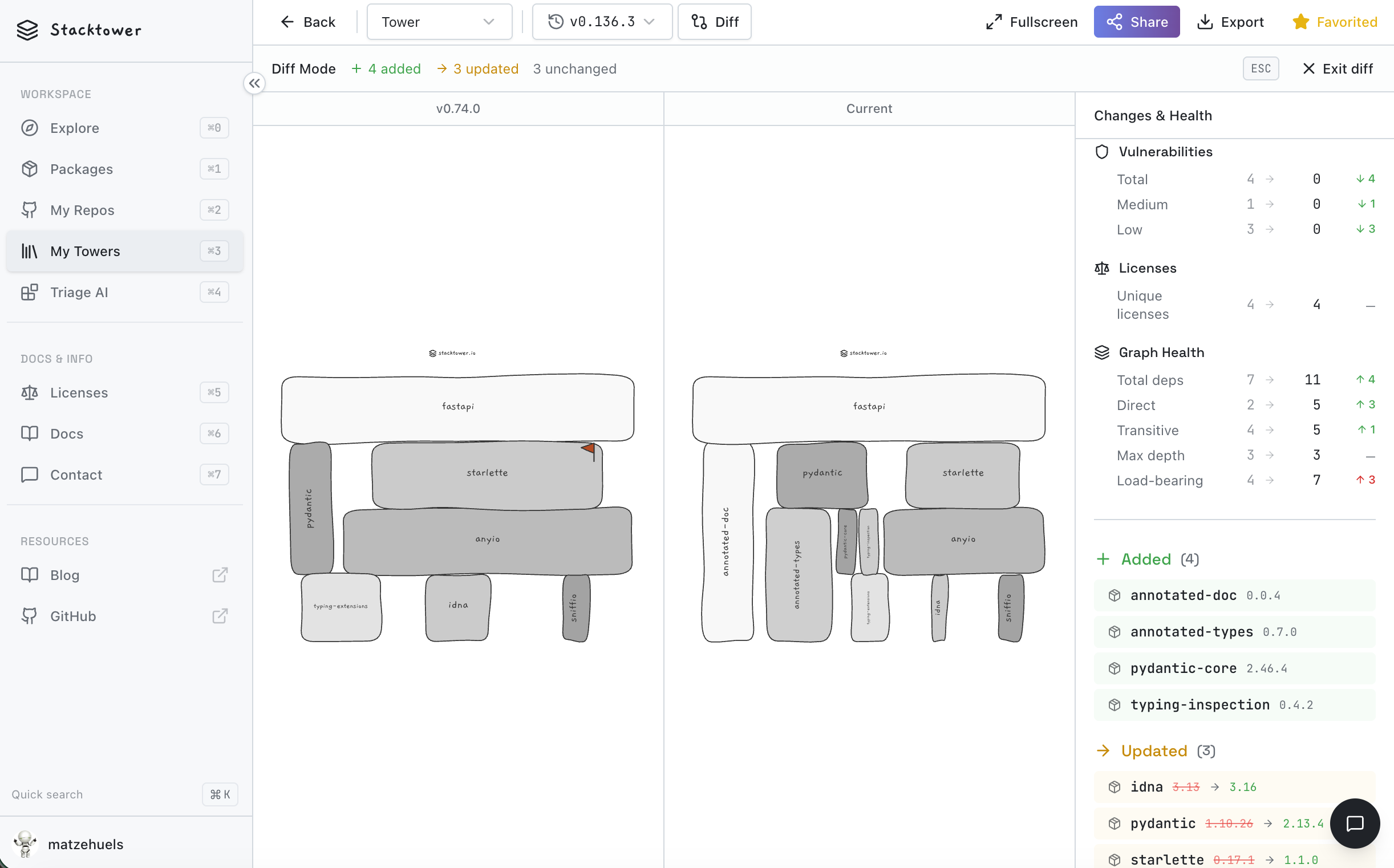Open the Packages menu item
1394x868 pixels.
[124, 169]
